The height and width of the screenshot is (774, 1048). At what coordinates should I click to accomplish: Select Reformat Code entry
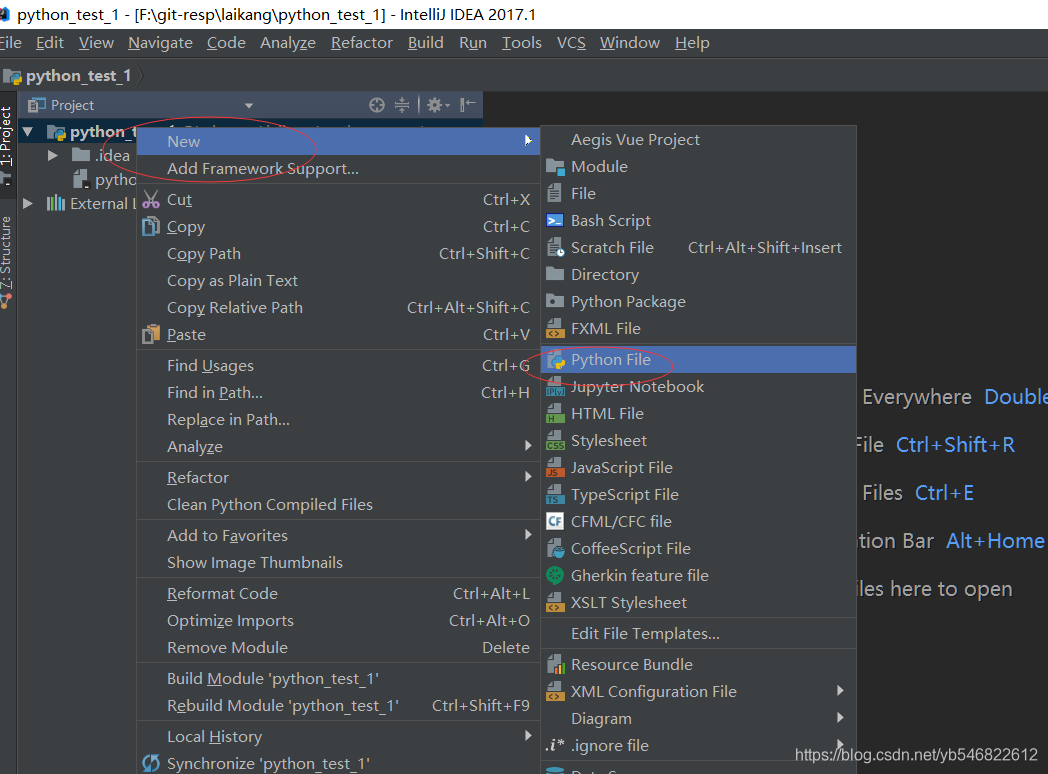click(338, 594)
